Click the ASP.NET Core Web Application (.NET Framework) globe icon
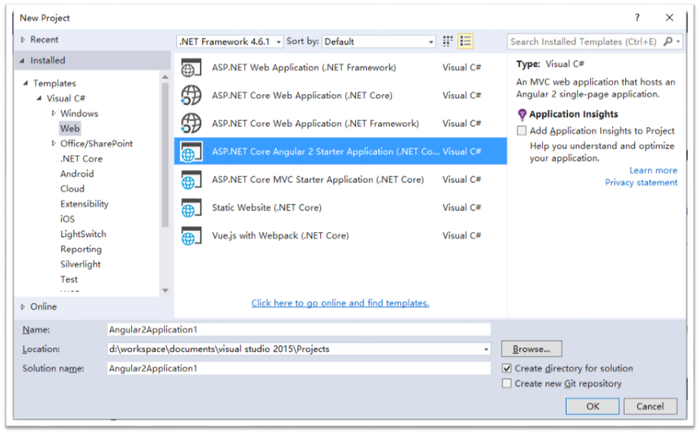This screenshot has width=700, height=434. coord(191,124)
